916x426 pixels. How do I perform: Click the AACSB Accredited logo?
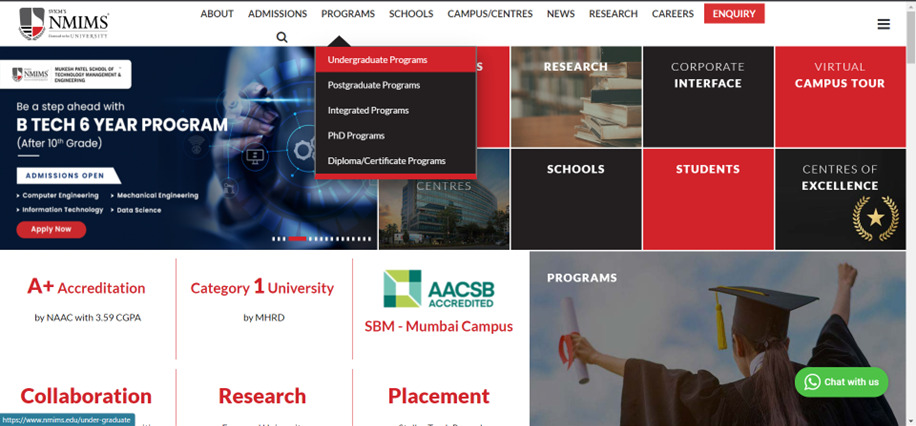[438, 289]
